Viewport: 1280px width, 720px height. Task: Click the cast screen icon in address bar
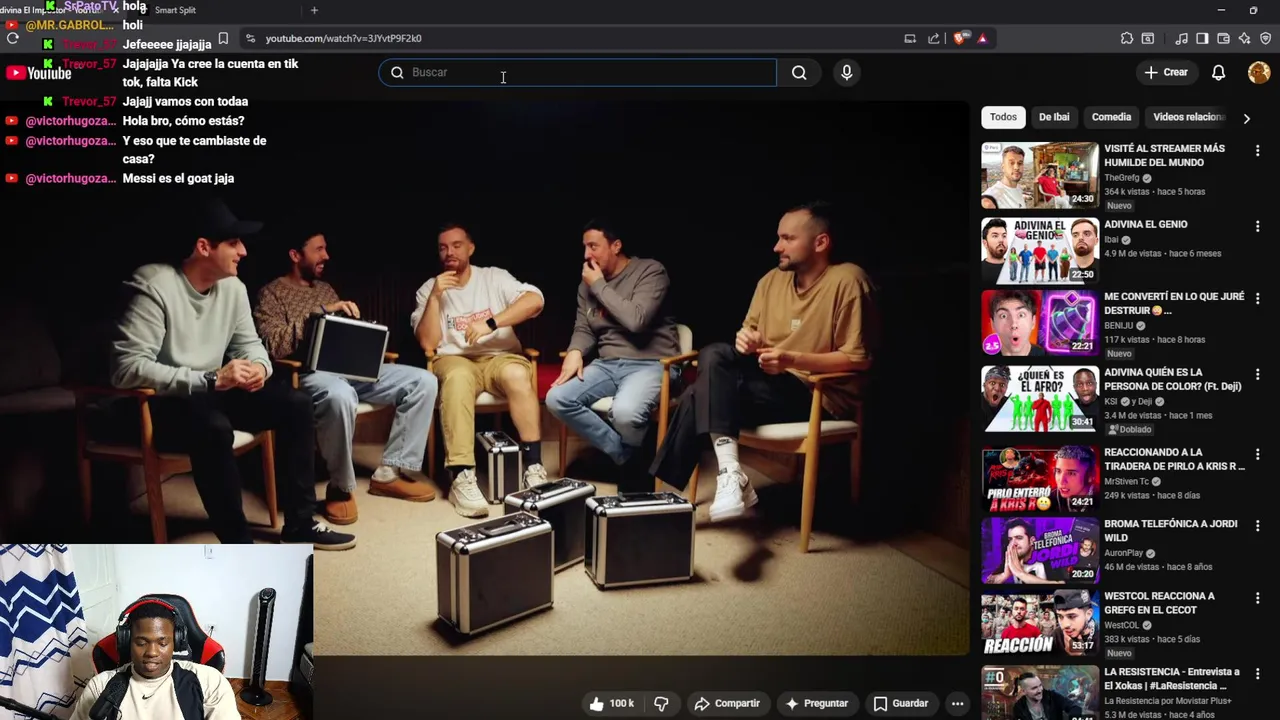(910, 38)
